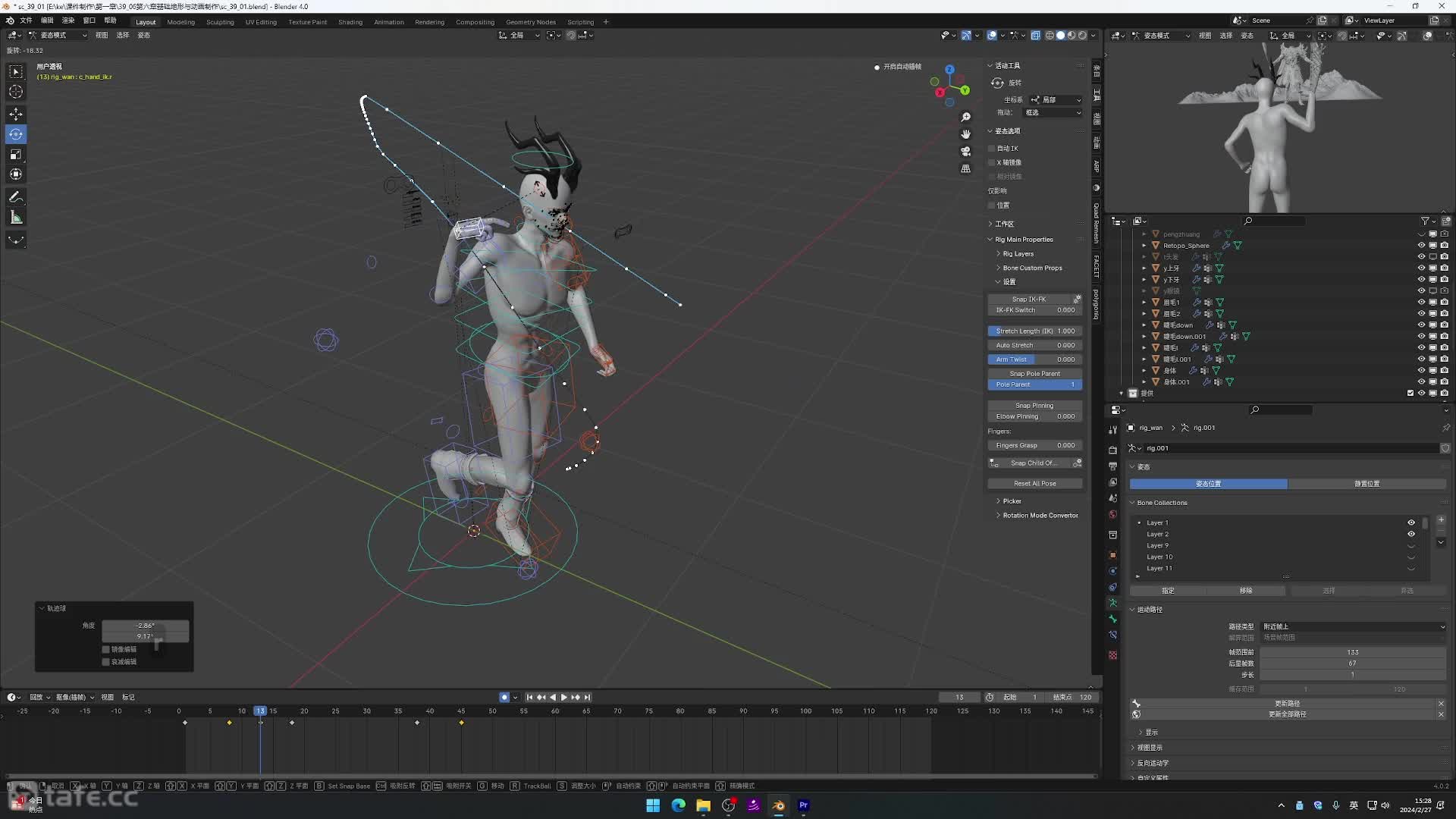Open the View Layer properties icon

(x=1112, y=482)
